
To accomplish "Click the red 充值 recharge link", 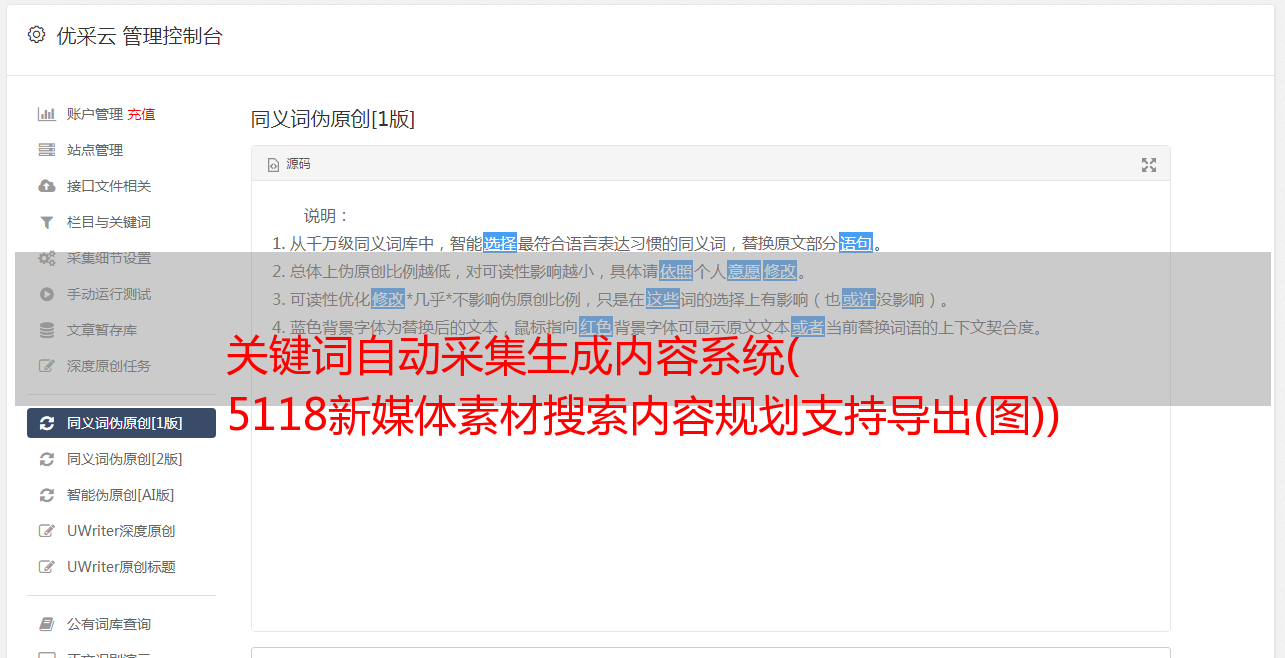I will click(141, 114).
